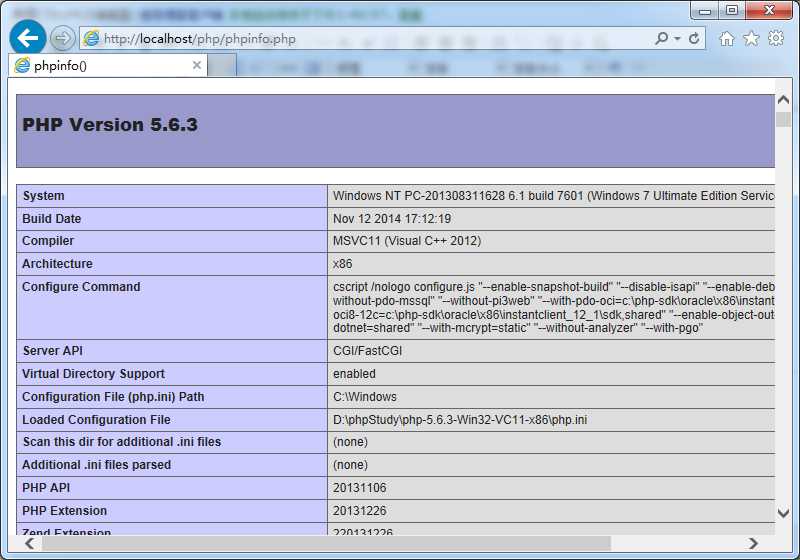Click the 'Virtual Directory Support' label
Screen dimensions: 800x560
pyautogui.click(x=93, y=374)
